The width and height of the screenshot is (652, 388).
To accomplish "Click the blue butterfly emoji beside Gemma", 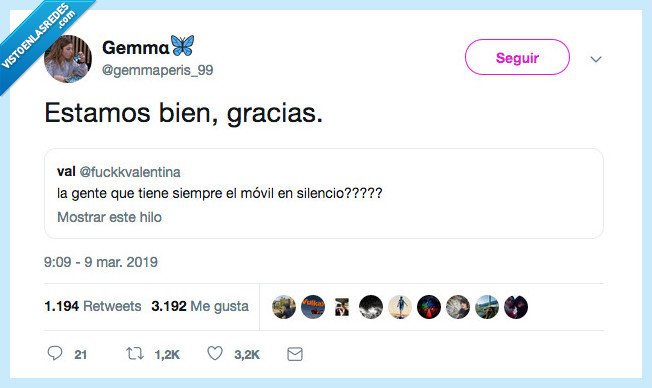I will (183, 45).
